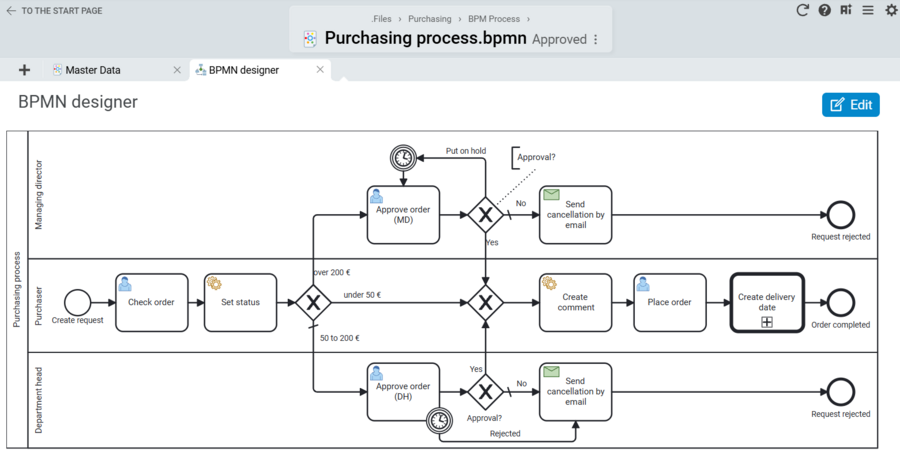Click the '50 to 200 €' flow label
The image size is (900, 456).
tap(340, 338)
